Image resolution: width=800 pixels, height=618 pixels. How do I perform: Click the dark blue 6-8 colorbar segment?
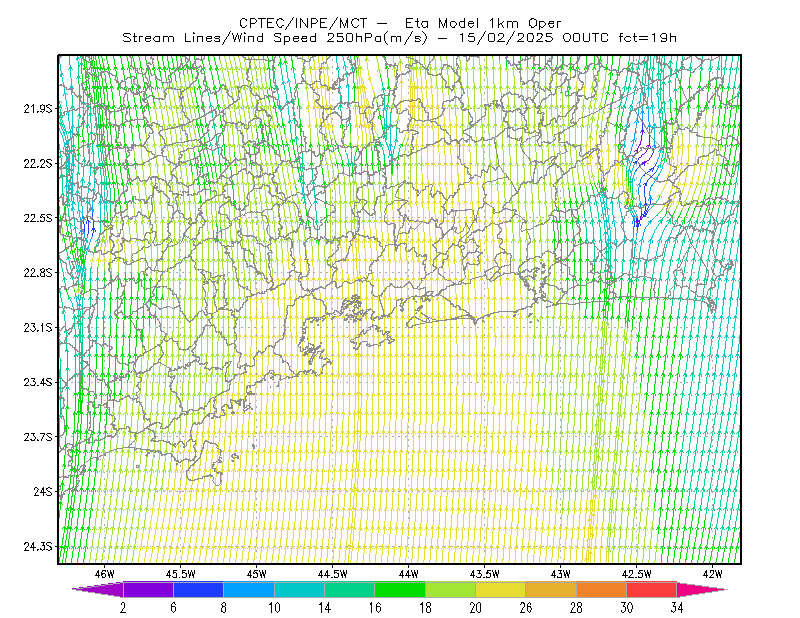198,589
